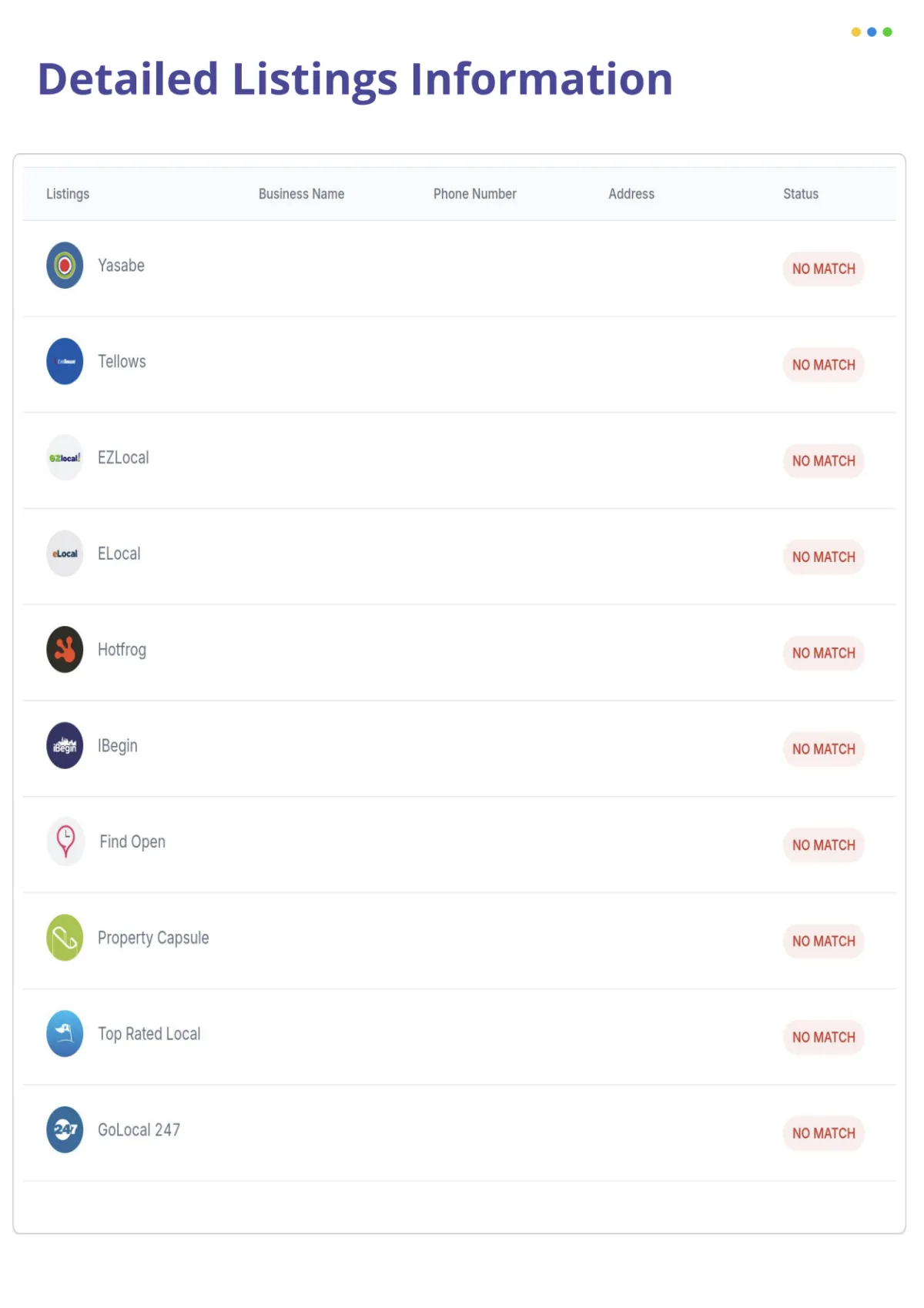Image resolution: width=924 pixels, height=1308 pixels.
Task: Open the EZLocal logo icon
Action: point(65,457)
